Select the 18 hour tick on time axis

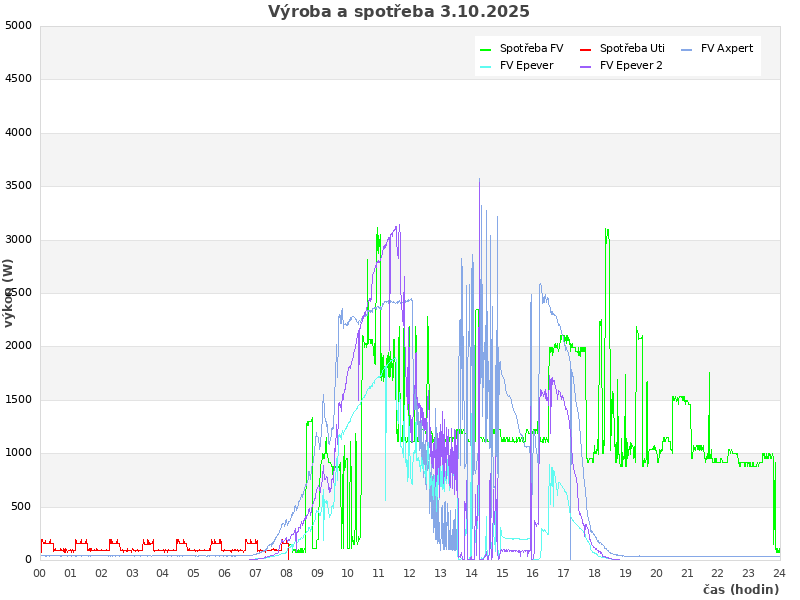pos(594,573)
